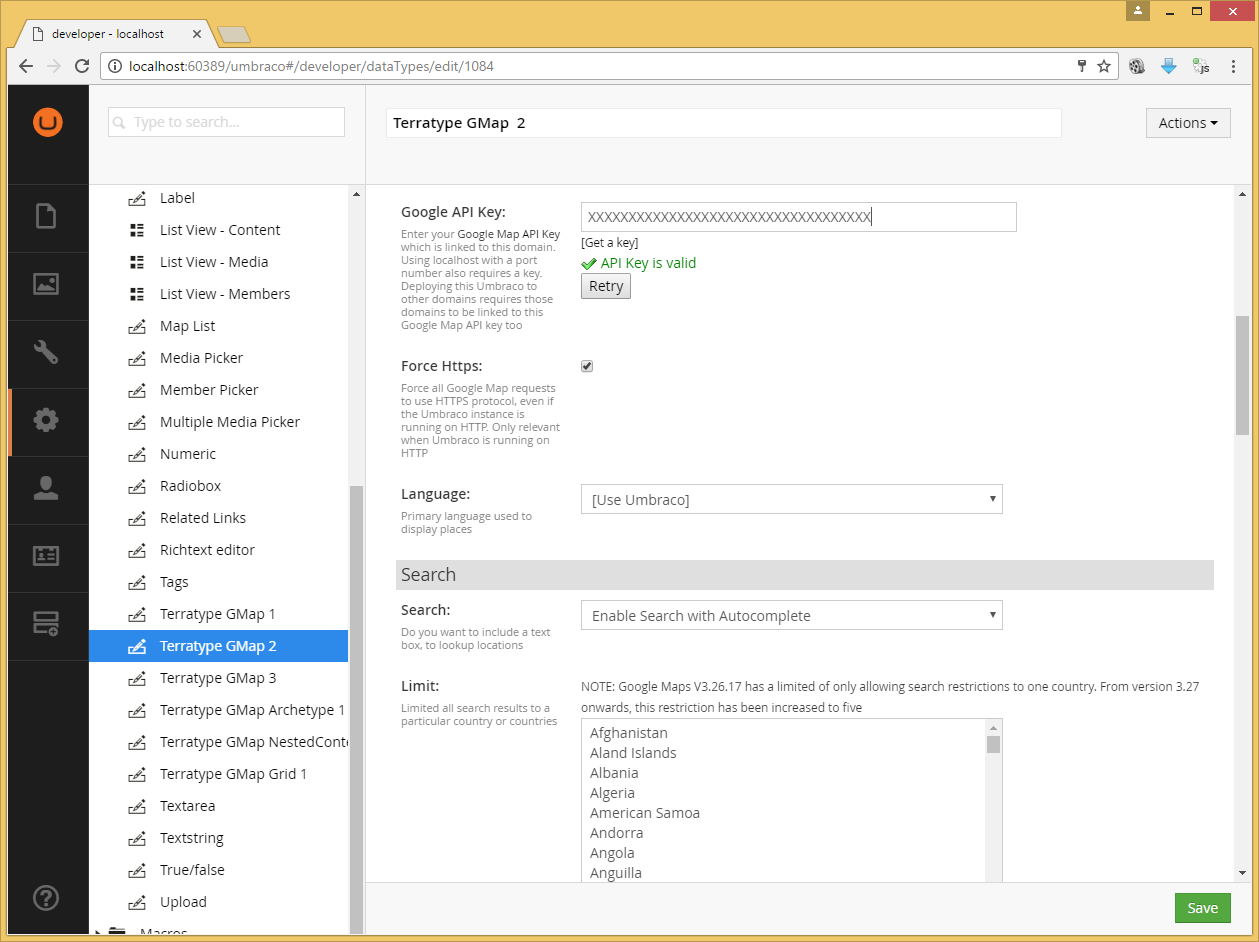Select Terratype GMap 3 in the tree
The width and height of the screenshot is (1259, 942).
click(218, 678)
